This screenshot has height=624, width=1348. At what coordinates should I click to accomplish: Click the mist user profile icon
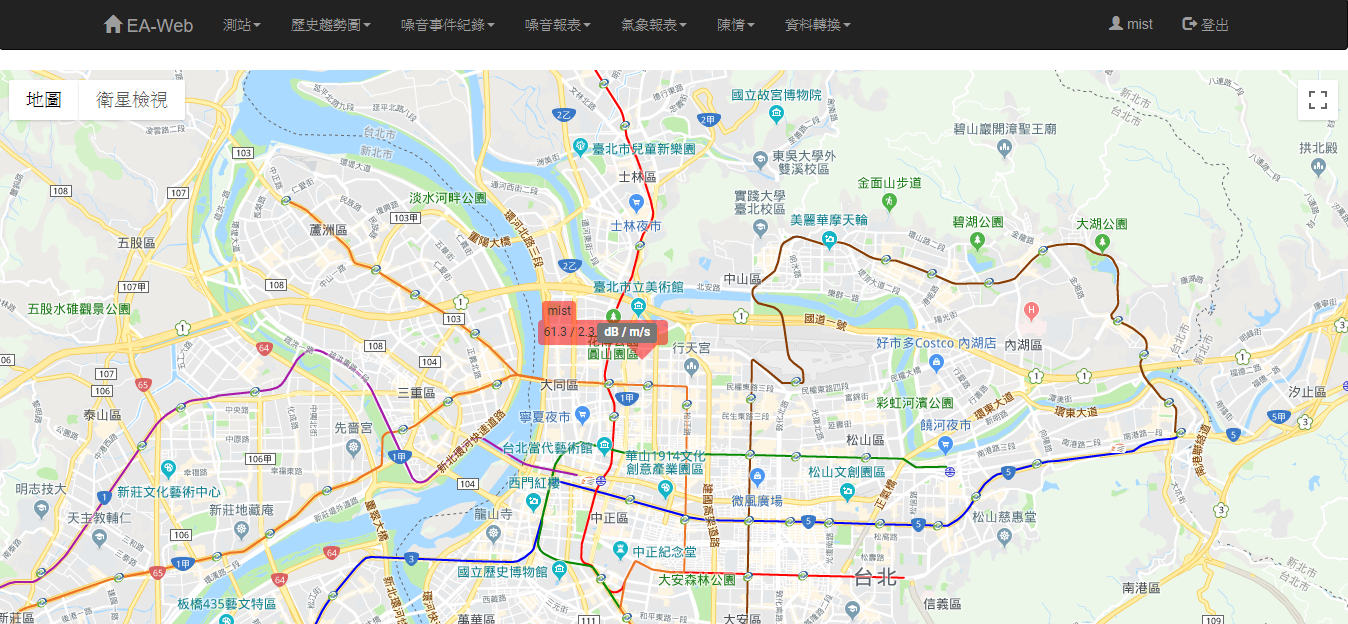pyautogui.click(x=1115, y=24)
